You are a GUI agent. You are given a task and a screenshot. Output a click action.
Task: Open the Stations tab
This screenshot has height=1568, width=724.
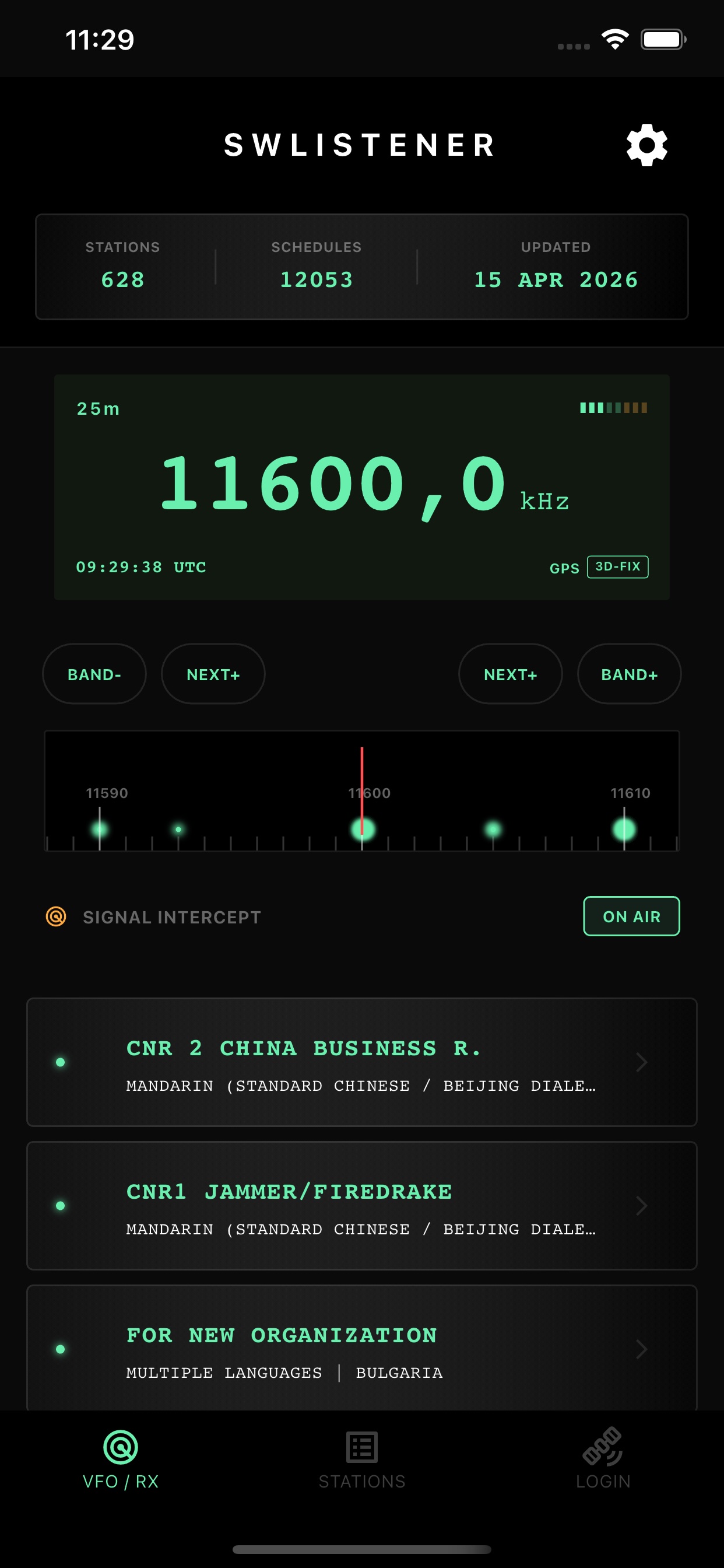[362, 1459]
